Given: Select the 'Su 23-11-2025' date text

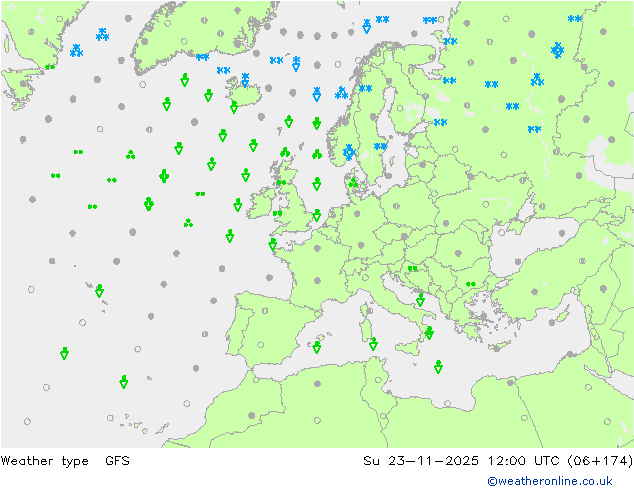Looking at the screenshot, I should pyautogui.click(x=421, y=460).
